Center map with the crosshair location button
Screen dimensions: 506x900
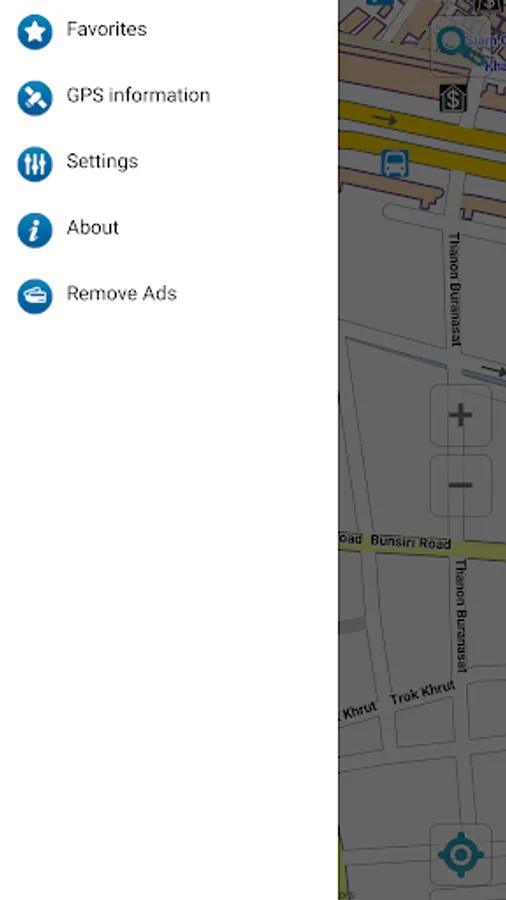(461, 855)
